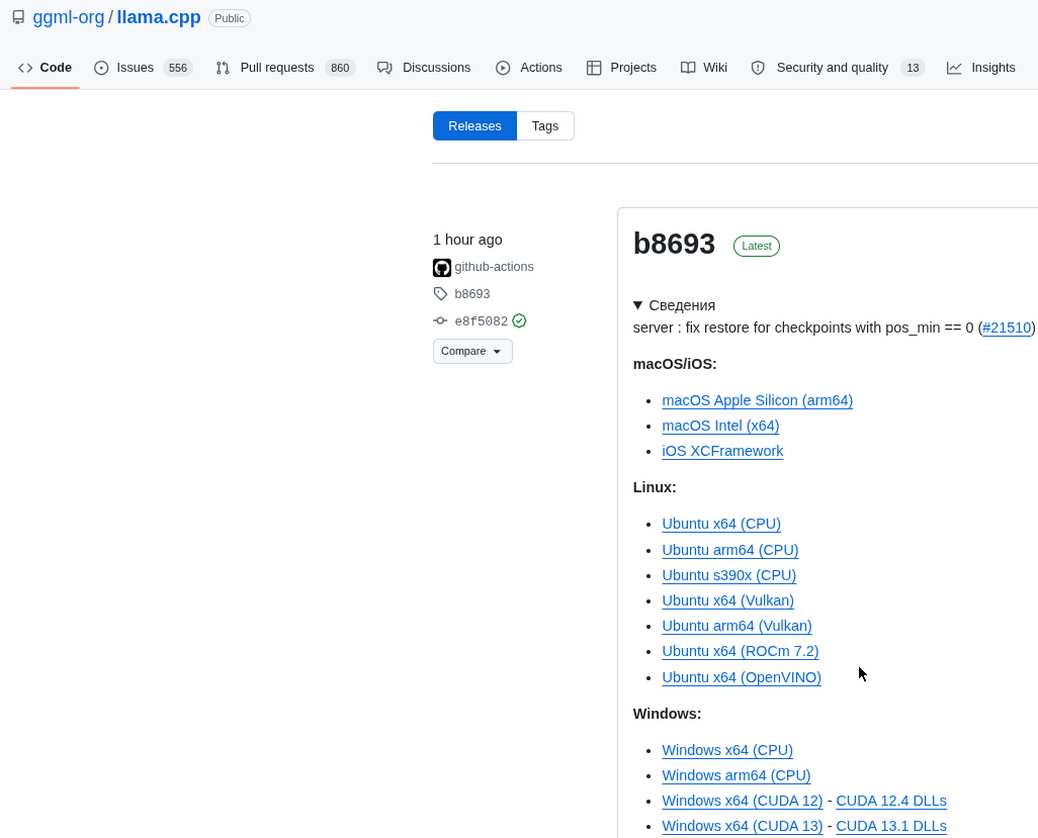This screenshot has height=838, width=1038.
Task: Switch to the Tags view
Action: click(545, 126)
